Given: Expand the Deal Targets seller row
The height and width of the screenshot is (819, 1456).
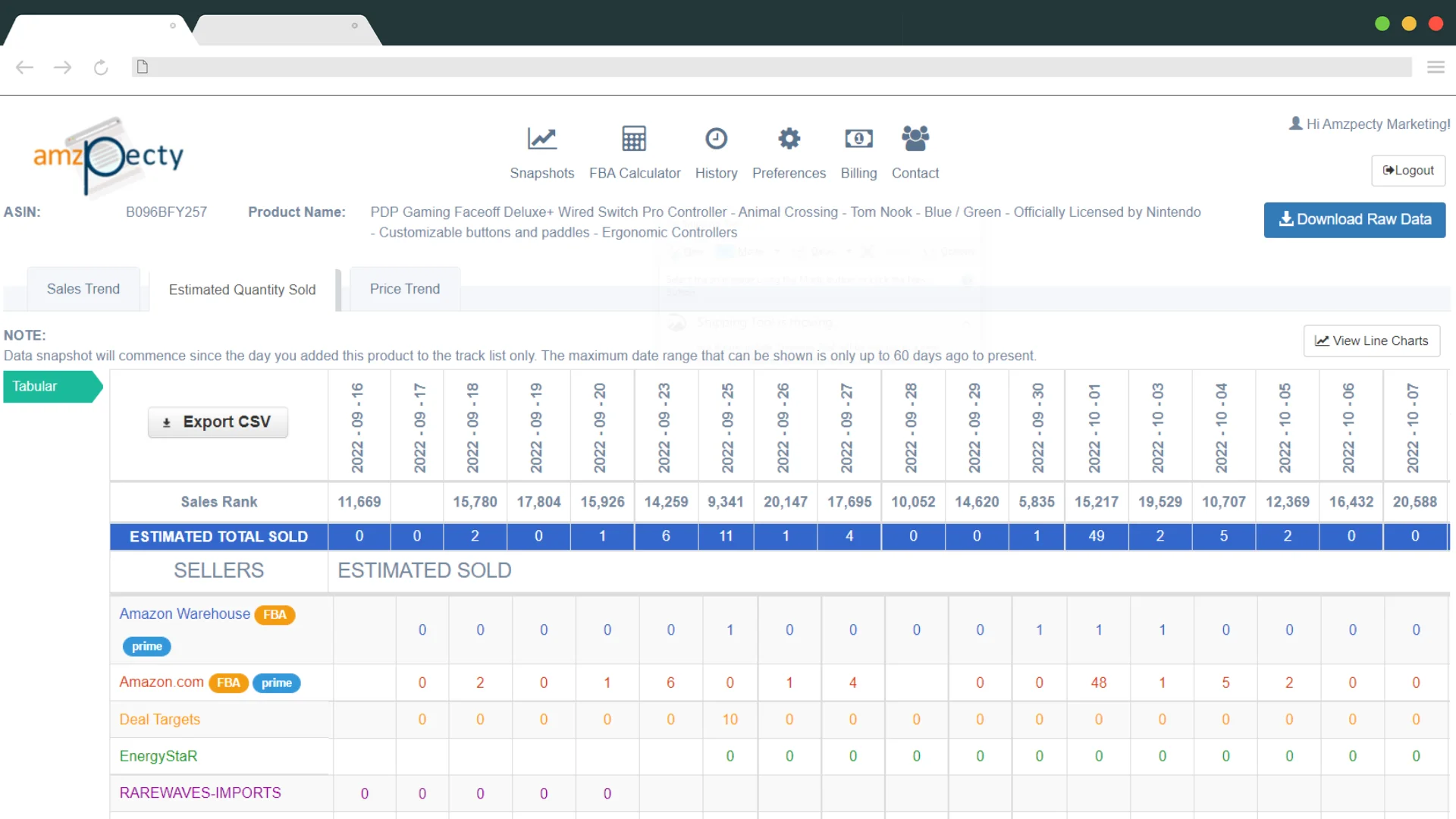Looking at the screenshot, I should pos(159,718).
